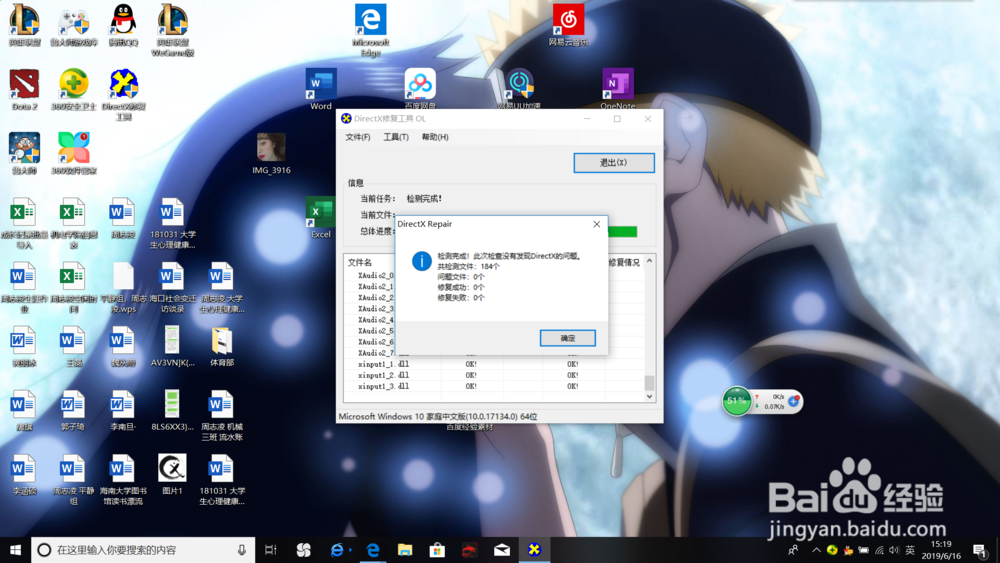Click the microphone icon in search box
Image resolution: width=1000 pixels, height=563 pixels.
click(242, 550)
